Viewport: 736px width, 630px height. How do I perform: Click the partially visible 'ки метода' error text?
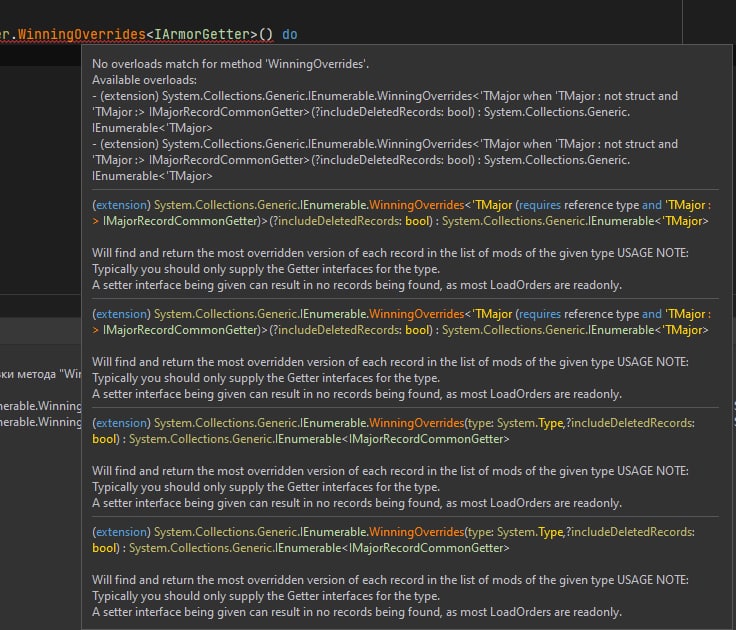coord(41,374)
